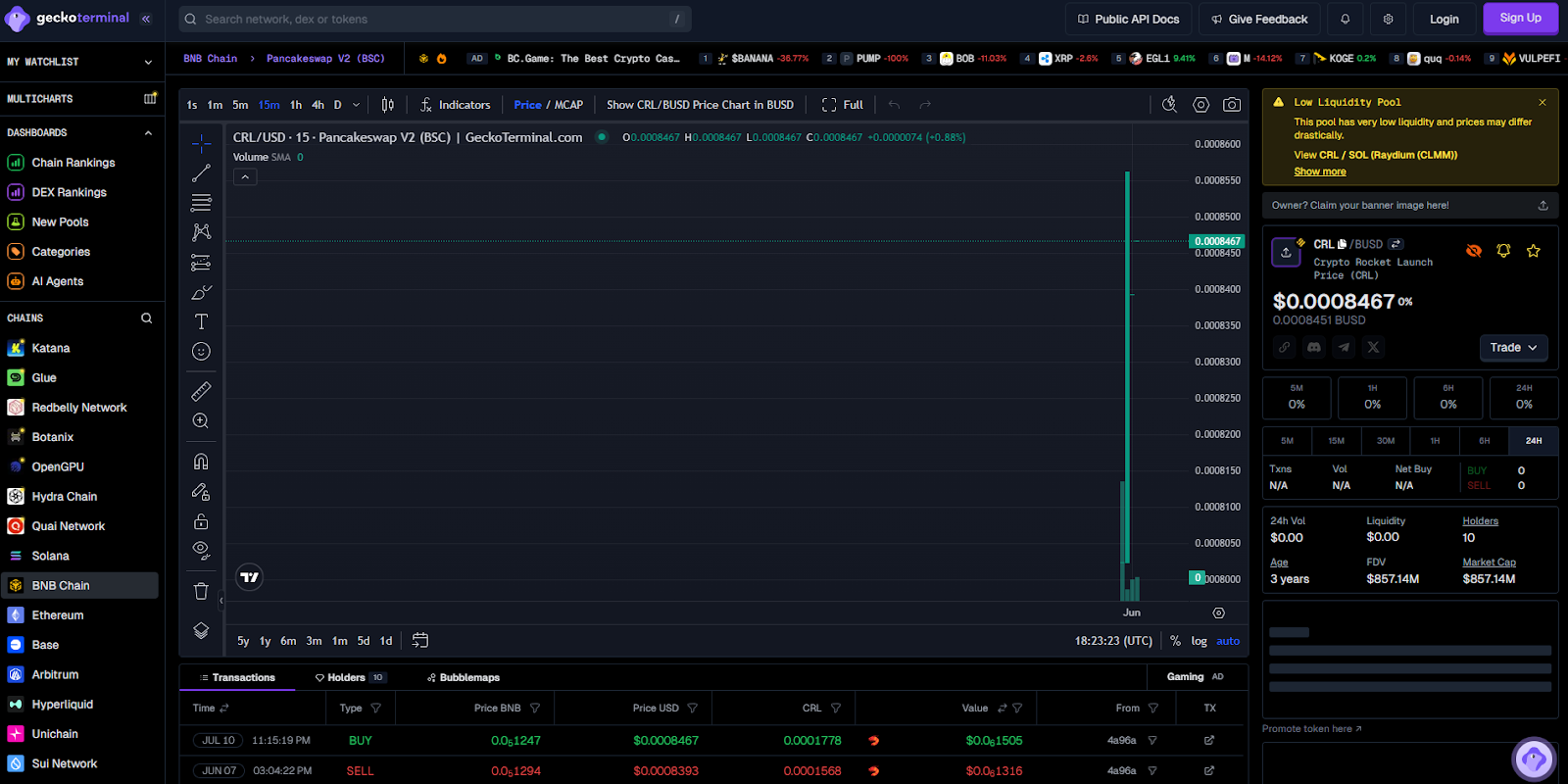Select the ruler measure tool
Viewport: 1568px width, 784px height.
click(x=201, y=391)
